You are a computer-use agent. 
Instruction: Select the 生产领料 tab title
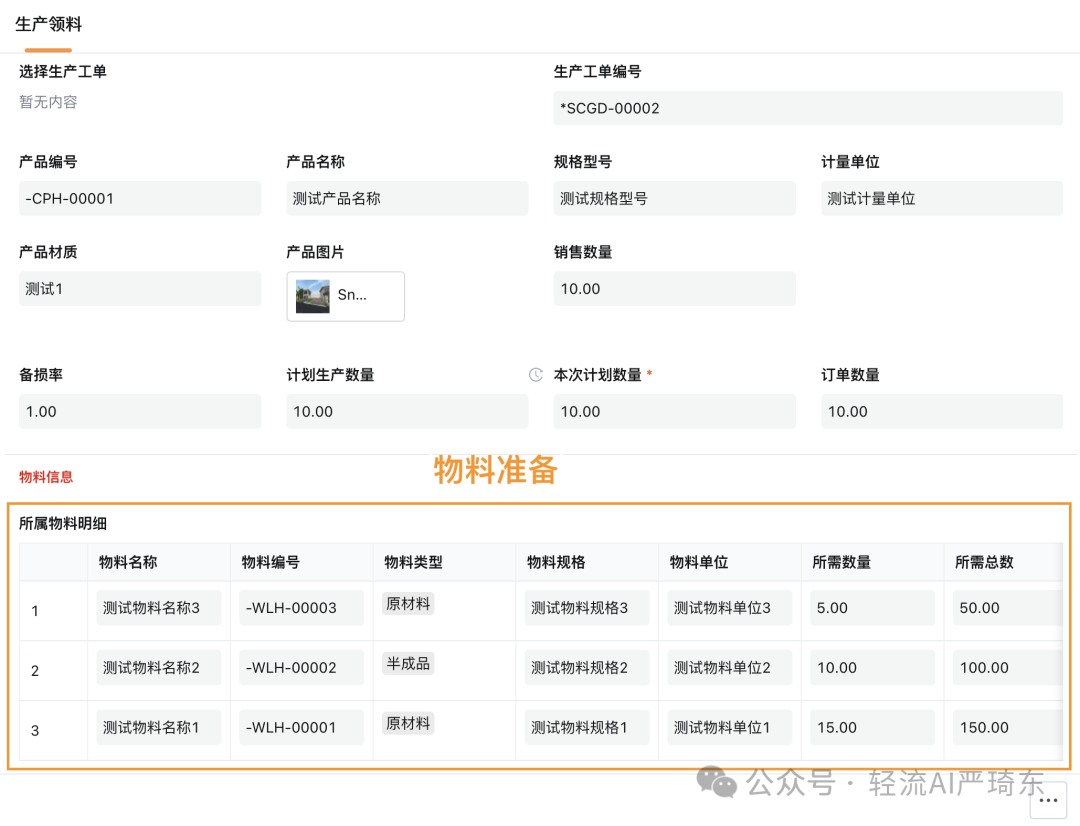point(48,24)
